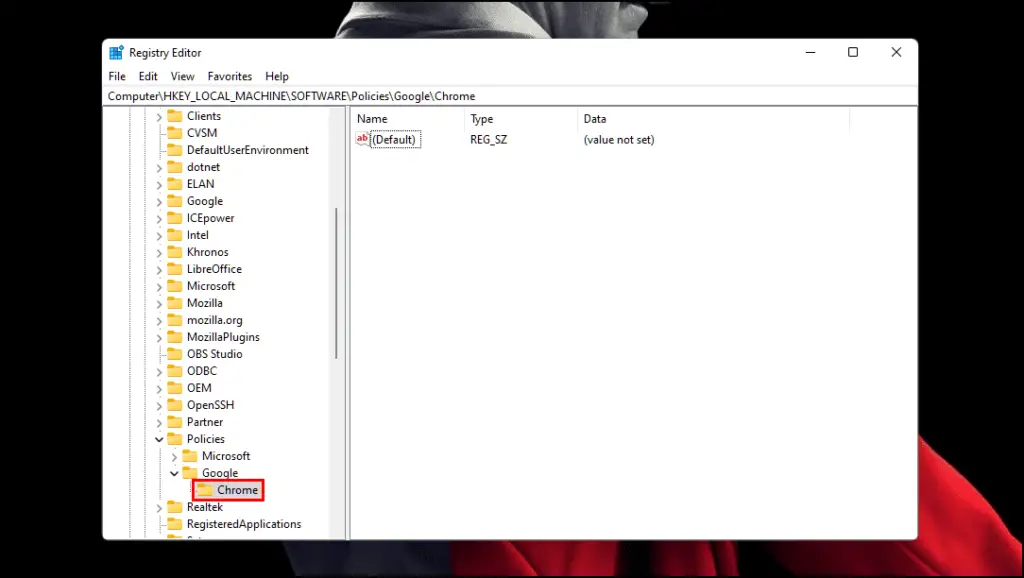Collapse the Policies key
This screenshot has width=1024, height=578.
[x=159, y=440]
